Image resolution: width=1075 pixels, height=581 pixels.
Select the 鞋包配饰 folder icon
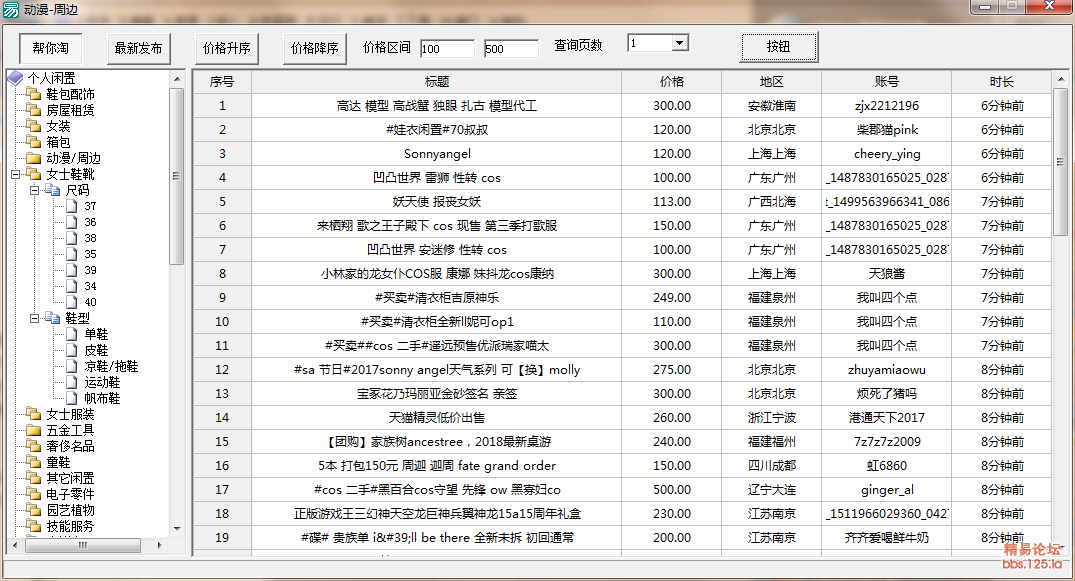pyautogui.click(x=34, y=94)
